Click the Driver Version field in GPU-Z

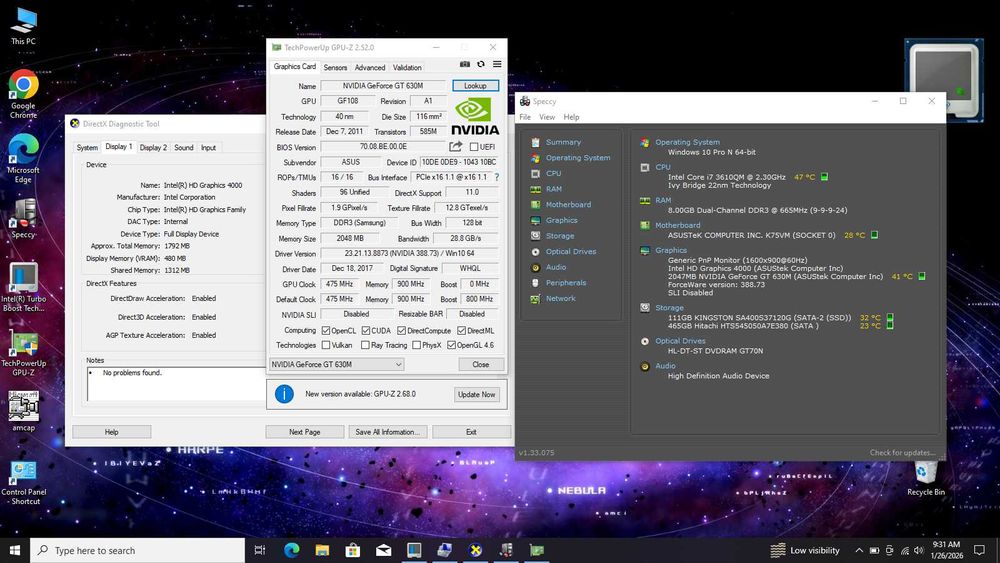[x=409, y=253]
